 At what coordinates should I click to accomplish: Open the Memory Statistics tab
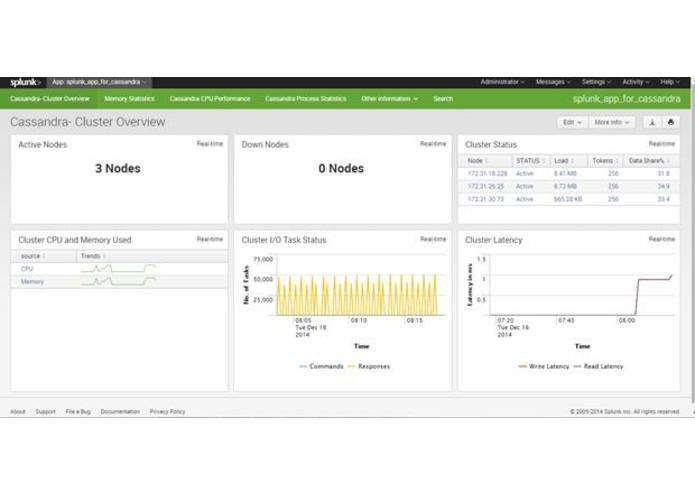[129, 99]
